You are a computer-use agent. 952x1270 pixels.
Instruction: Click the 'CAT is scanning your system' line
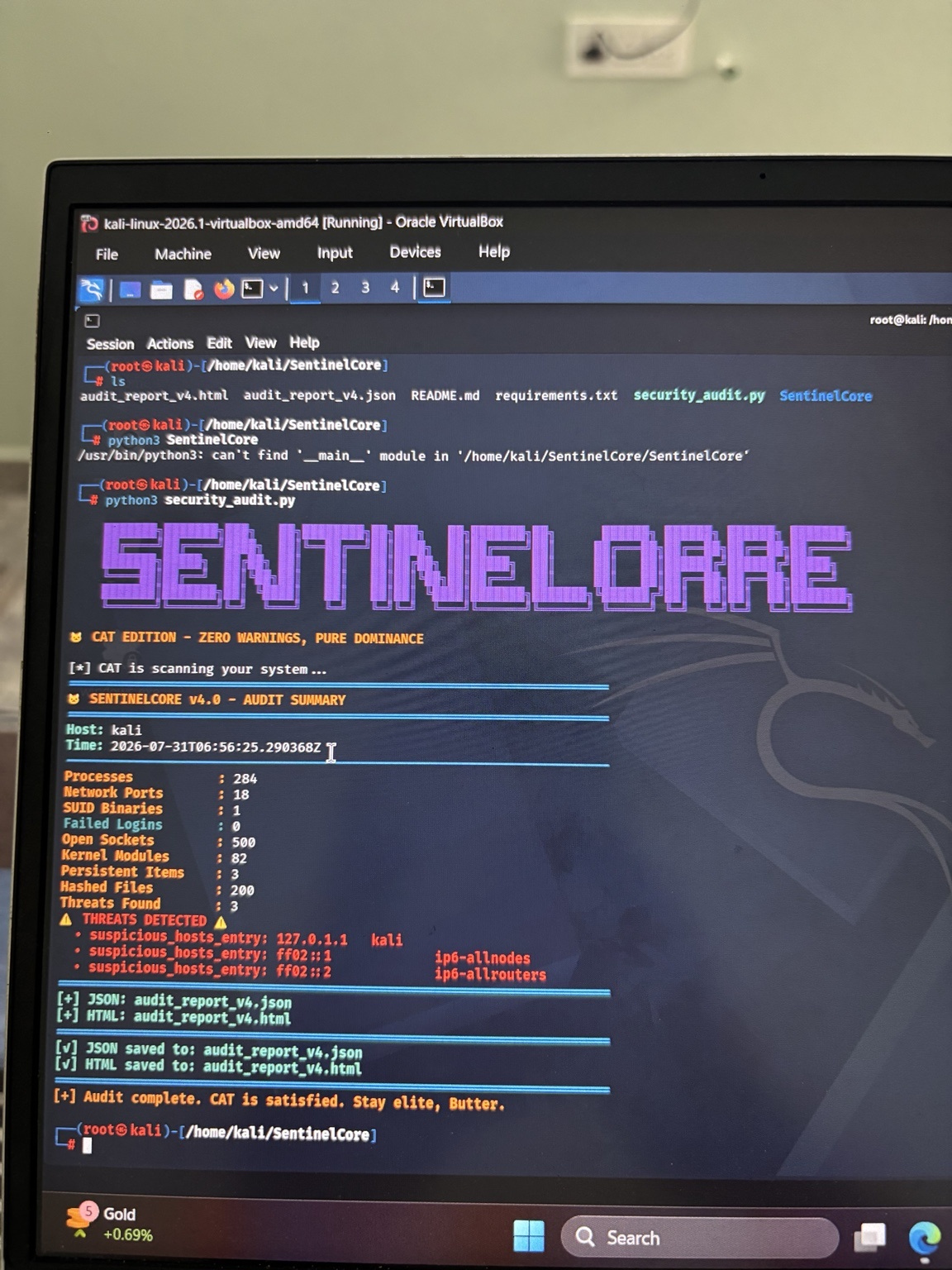pos(198,669)
